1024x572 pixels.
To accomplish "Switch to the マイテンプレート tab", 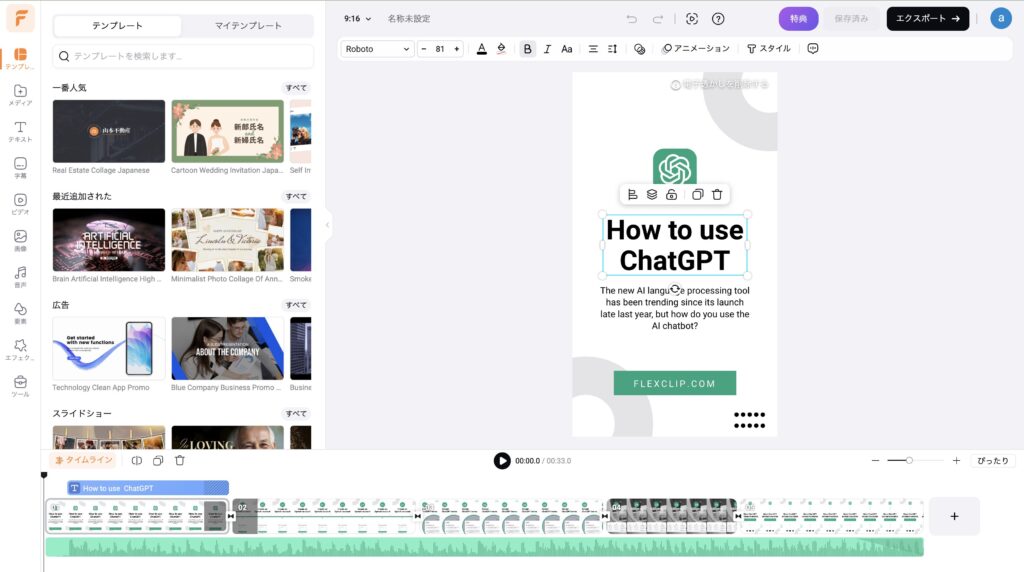I will click(x=247, y=26).
